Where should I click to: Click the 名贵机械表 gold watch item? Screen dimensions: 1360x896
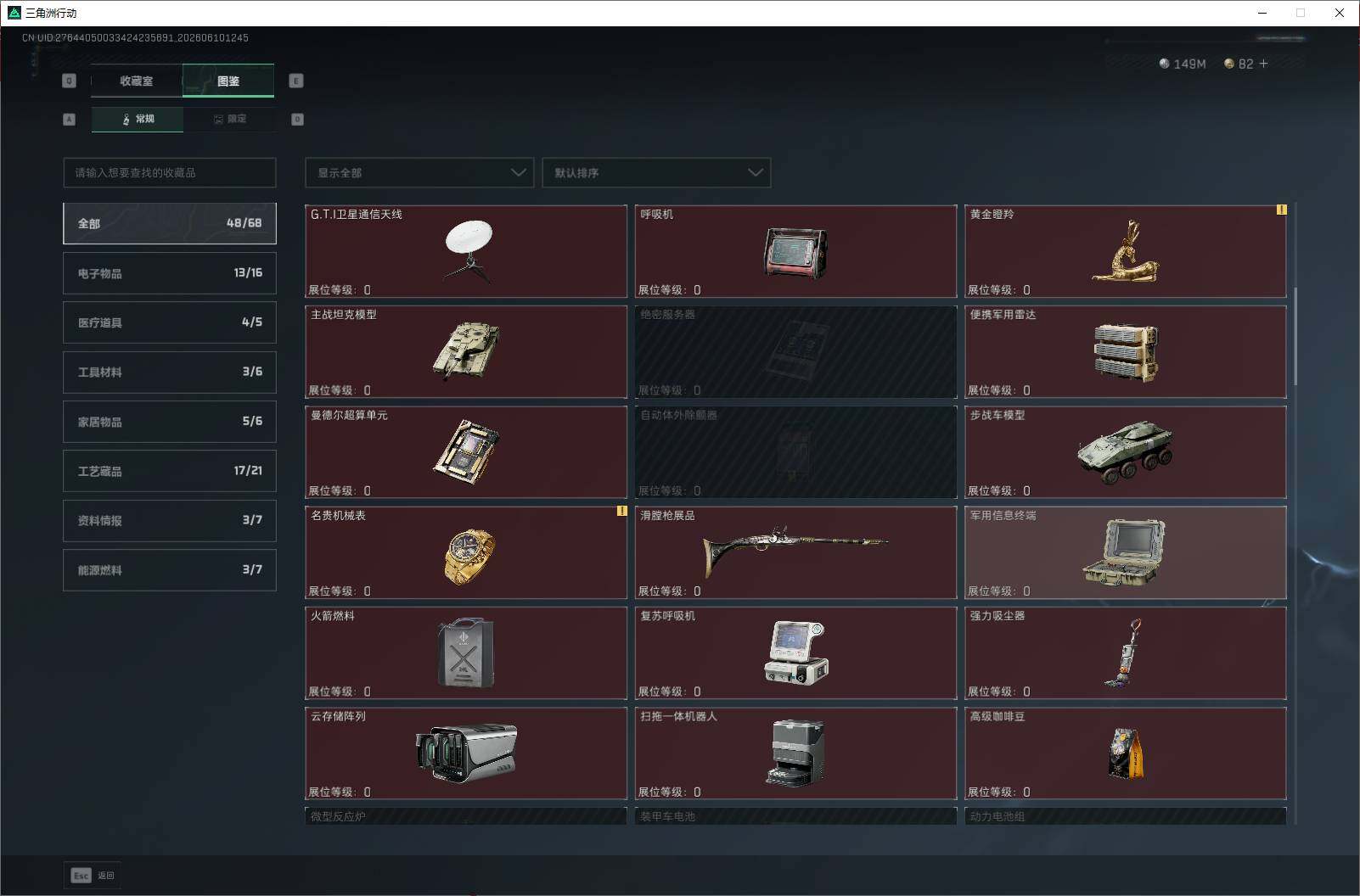466,552
